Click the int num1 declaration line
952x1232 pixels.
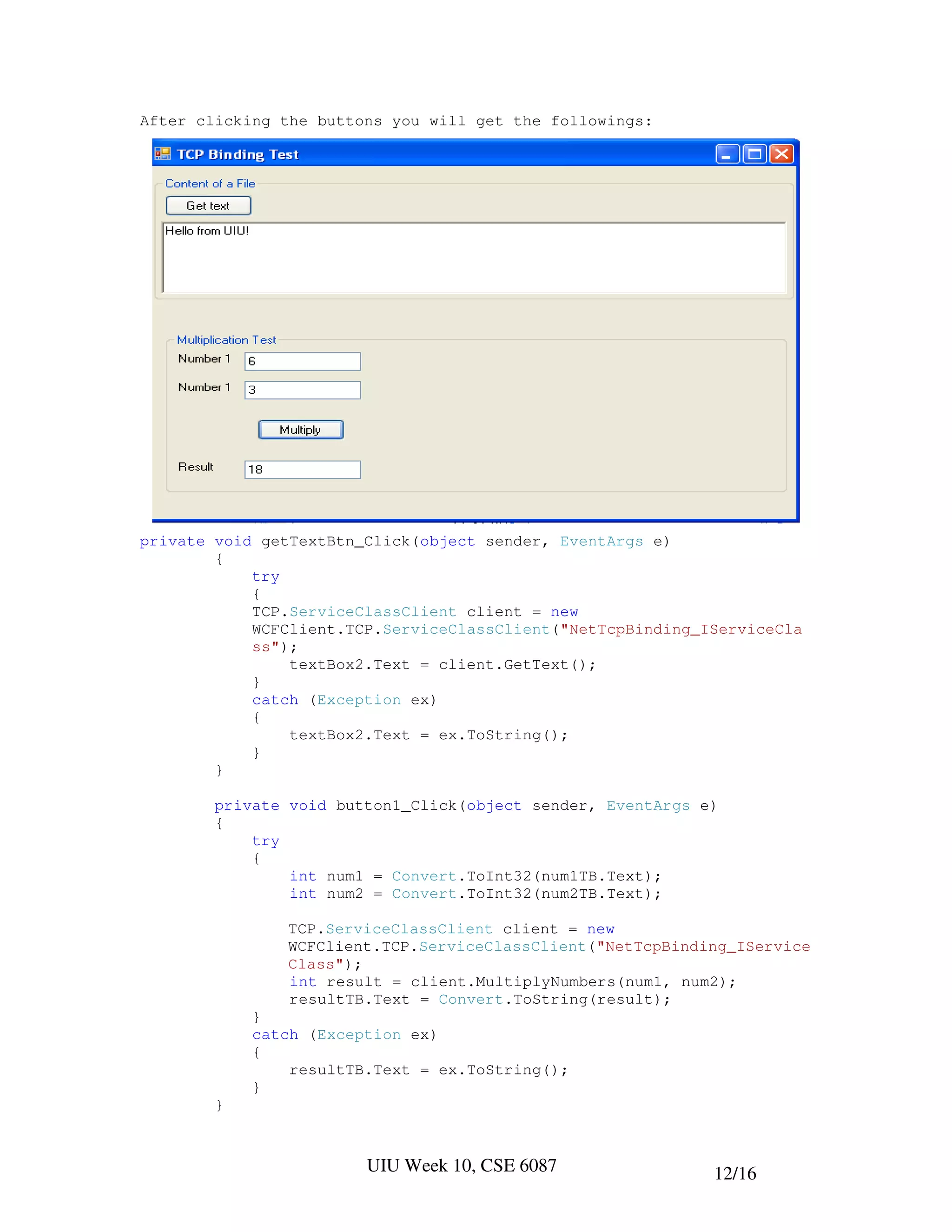pos(475,877)
